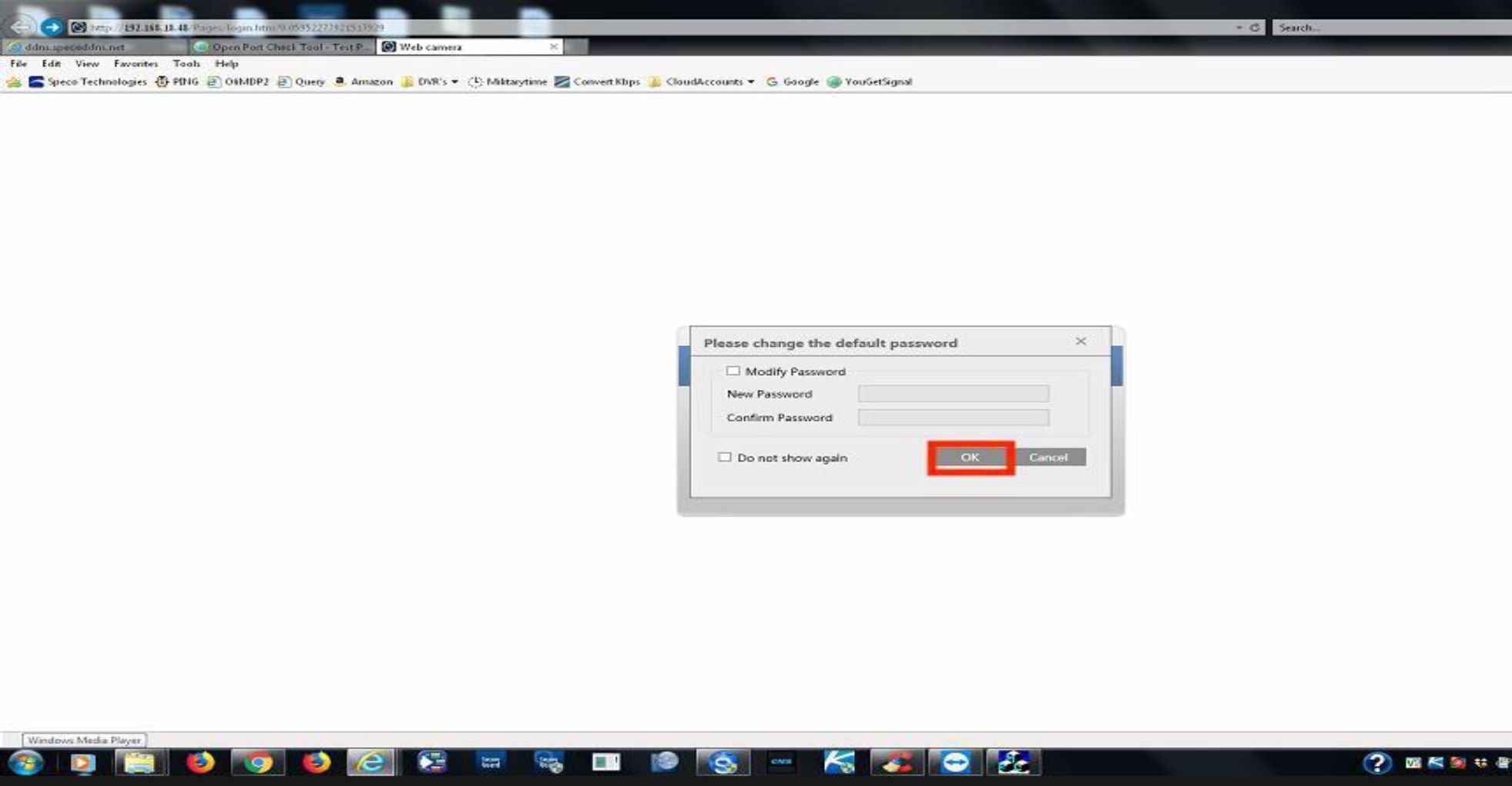Expand the CloudAccounts favorites folder dropdown
Image resolution: width=1512 pixels, height=786 pixels.
(x=750, y=82)
